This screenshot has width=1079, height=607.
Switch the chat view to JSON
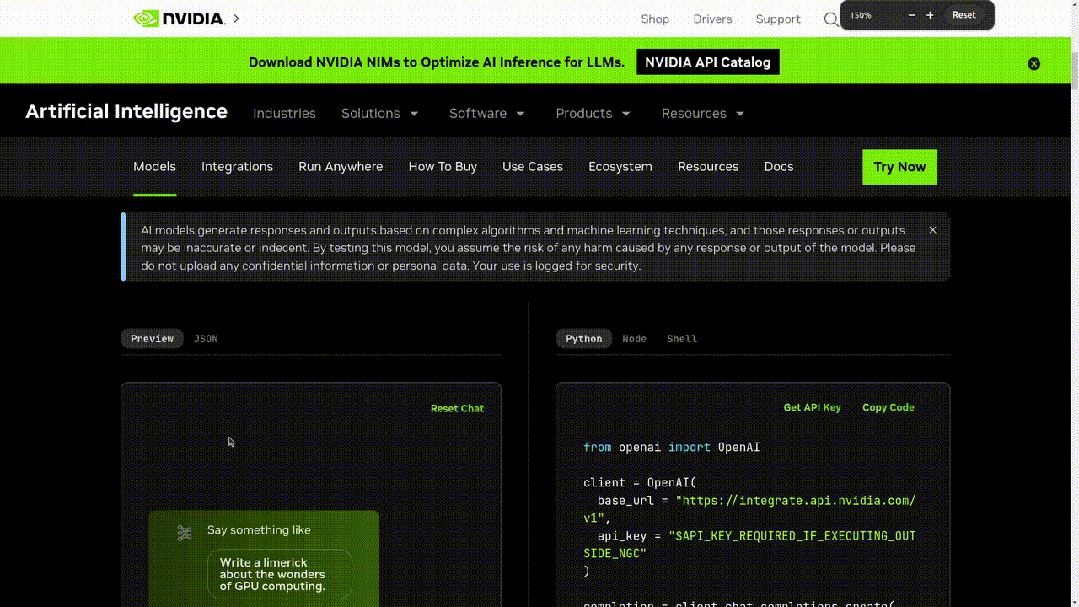click(x=205, y=339)
